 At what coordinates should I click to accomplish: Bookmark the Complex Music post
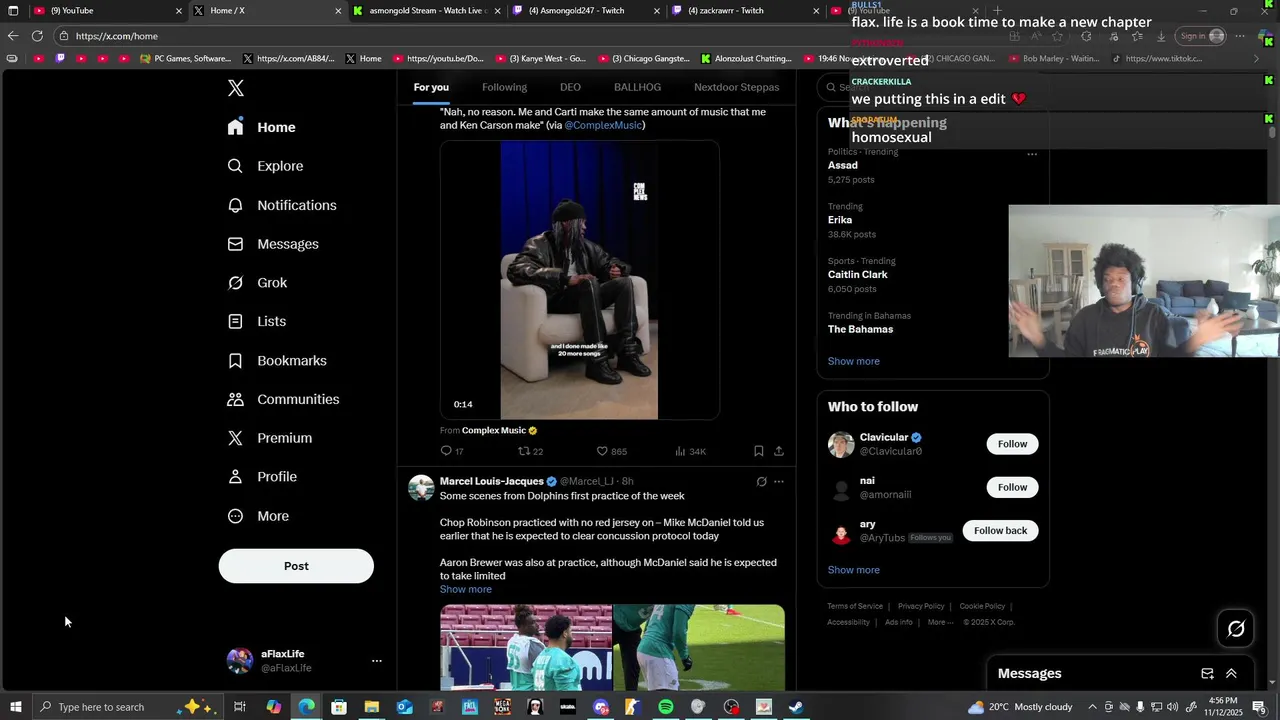click(759, 451)
